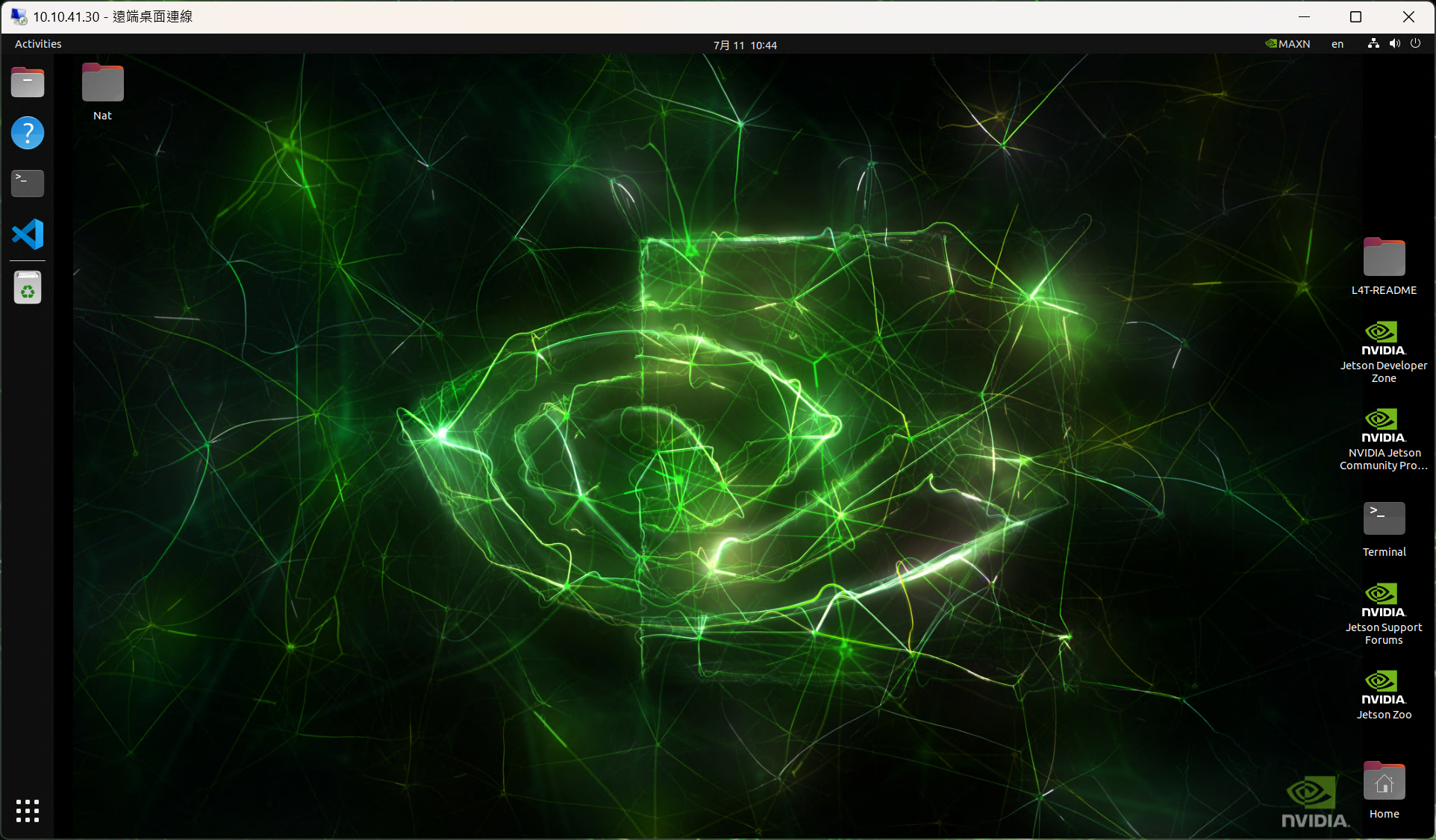Open the en input source menu

click(1337, 44)
